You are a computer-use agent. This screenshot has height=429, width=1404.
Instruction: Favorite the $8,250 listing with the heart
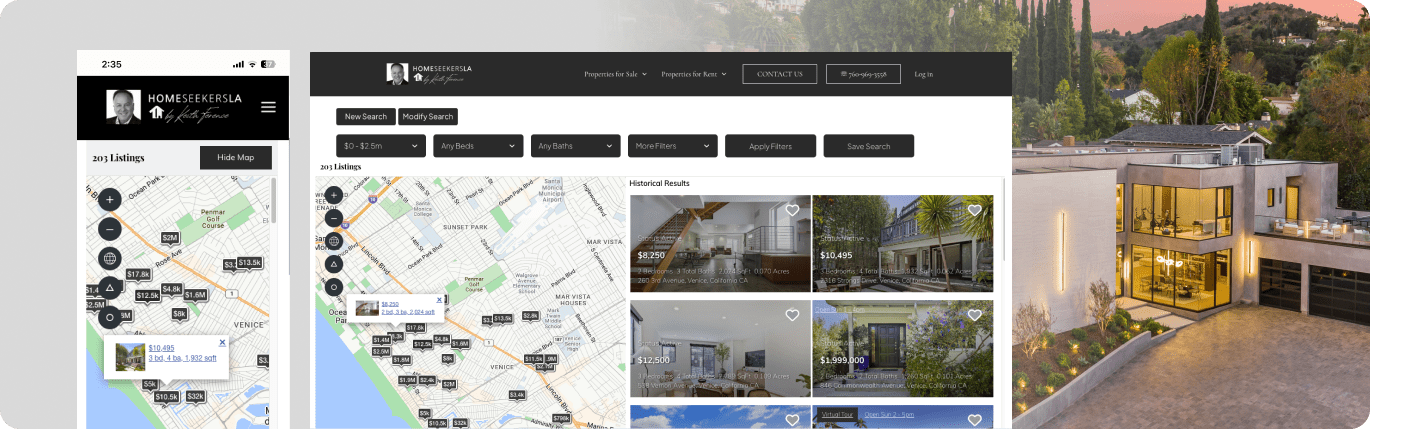tap(792, 211)
